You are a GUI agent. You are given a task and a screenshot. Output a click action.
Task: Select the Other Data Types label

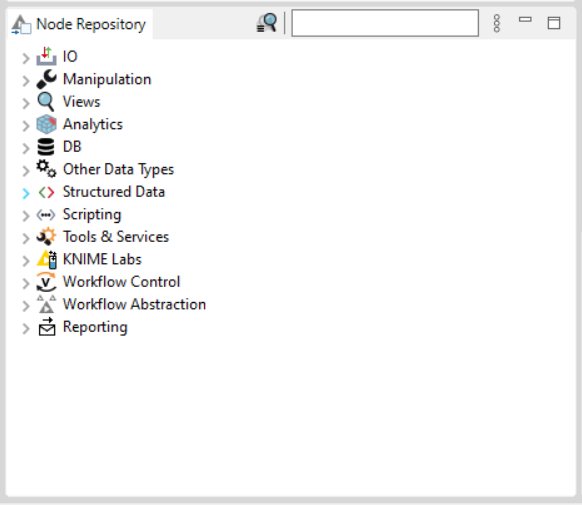pyautogui.click(x=118, y=169)
